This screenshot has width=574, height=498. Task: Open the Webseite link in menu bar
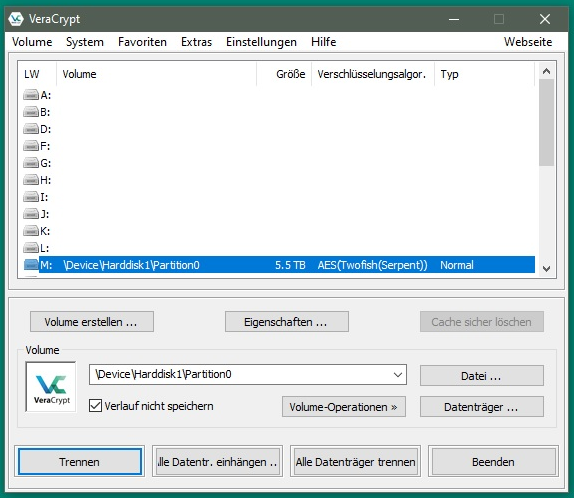pos(528,42)
